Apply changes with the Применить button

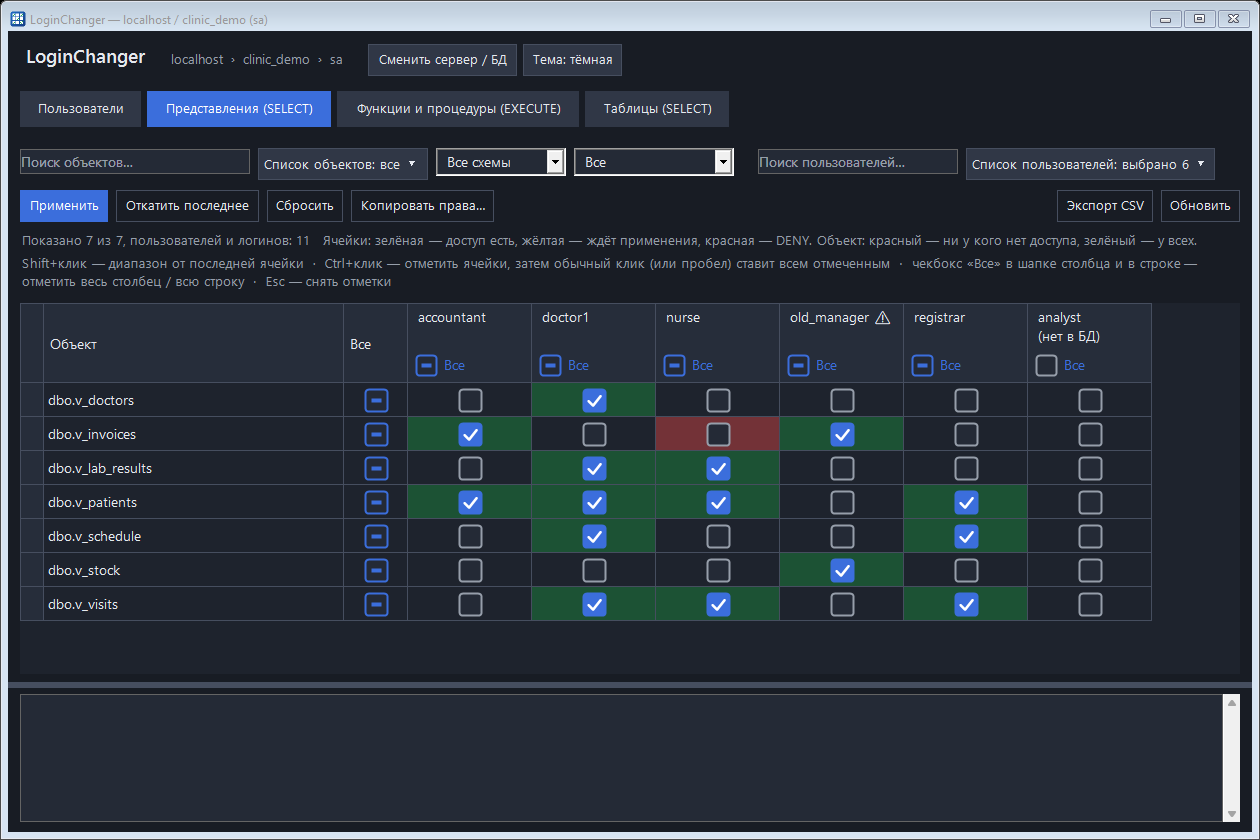(x=64, y=206)
